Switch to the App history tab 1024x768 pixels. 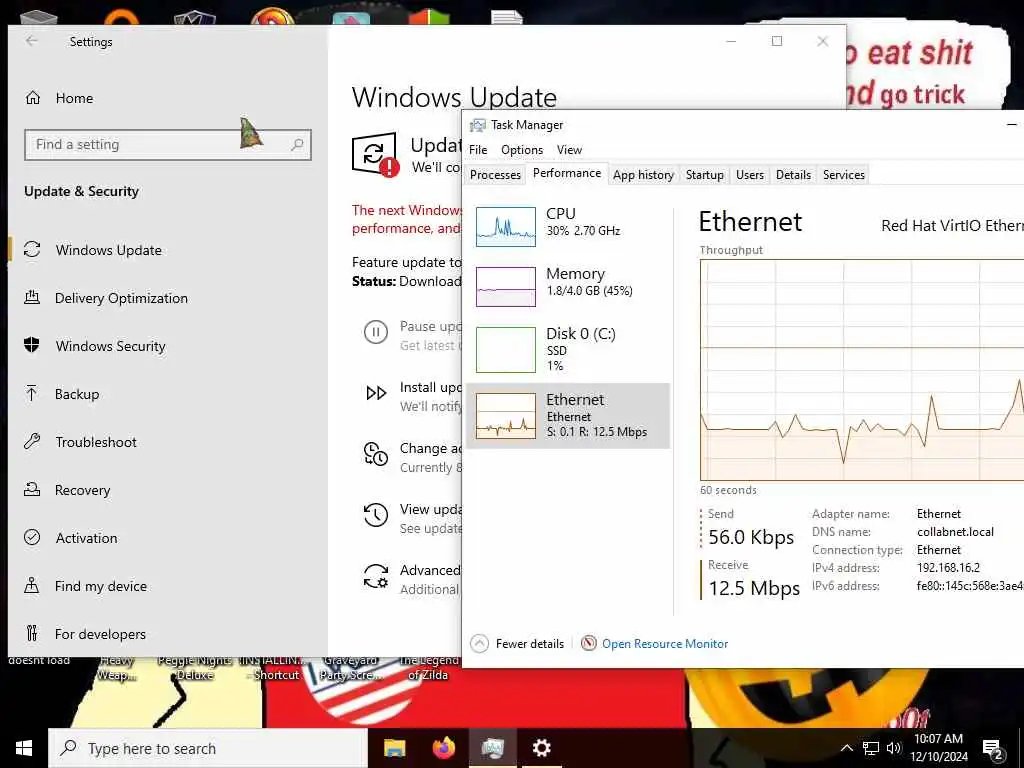pyautogui.click(x=643, y=174)
